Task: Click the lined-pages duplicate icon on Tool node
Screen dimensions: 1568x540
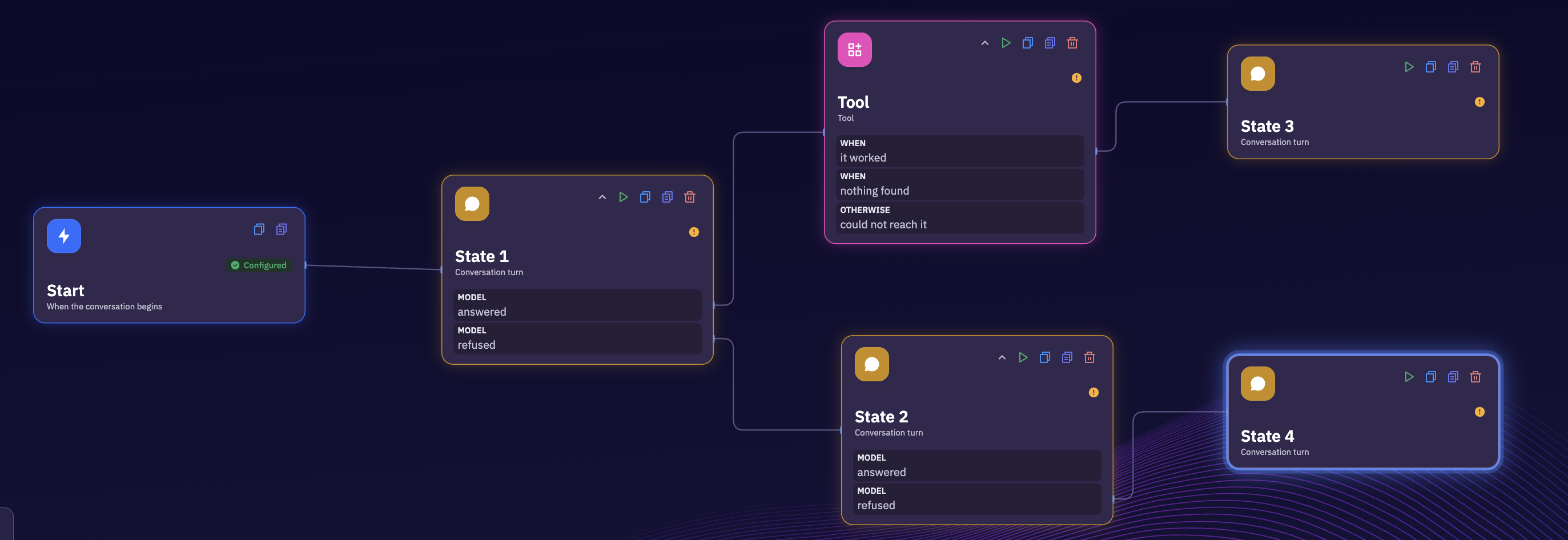Action: point(1050,43)
